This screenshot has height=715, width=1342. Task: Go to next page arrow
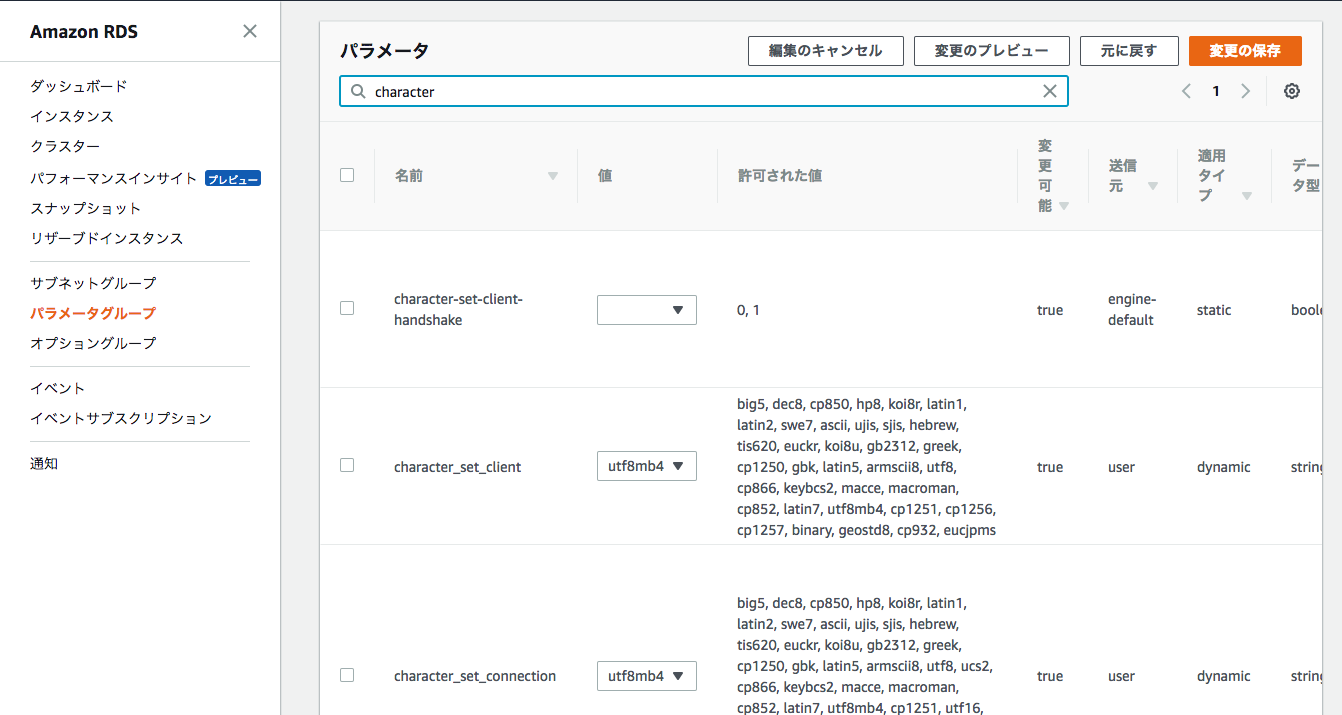[x=1245, y=91]
